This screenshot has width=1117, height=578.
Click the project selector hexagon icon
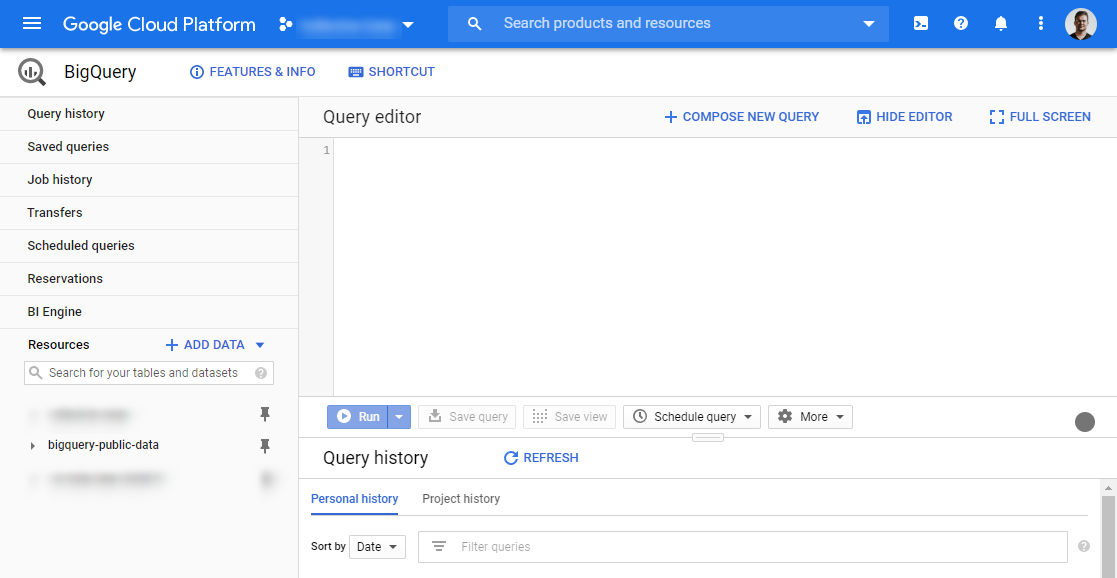[286, 24]
